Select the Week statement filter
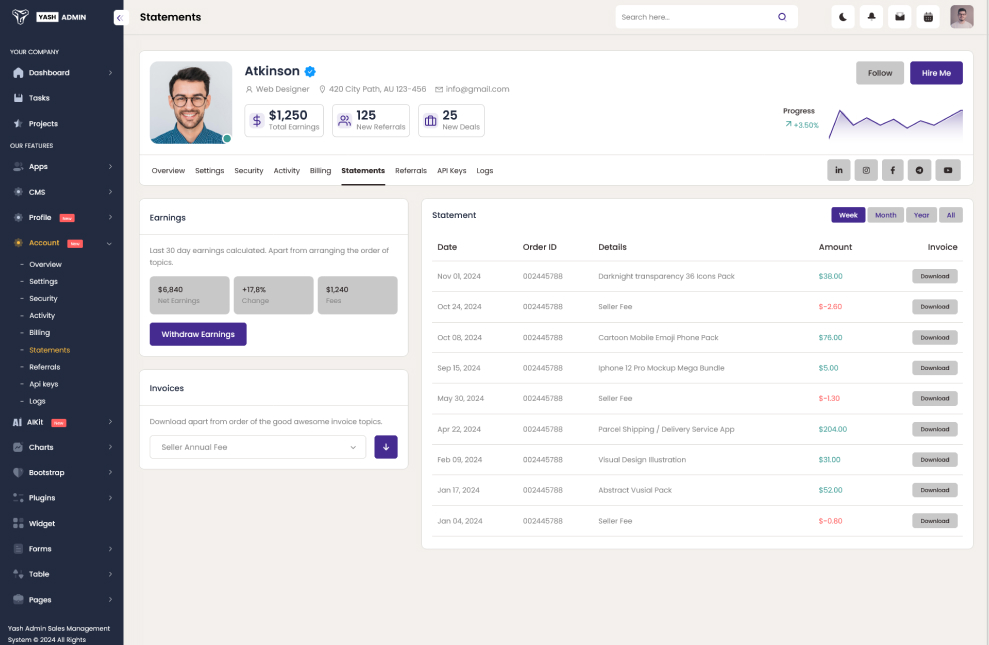 848,215
